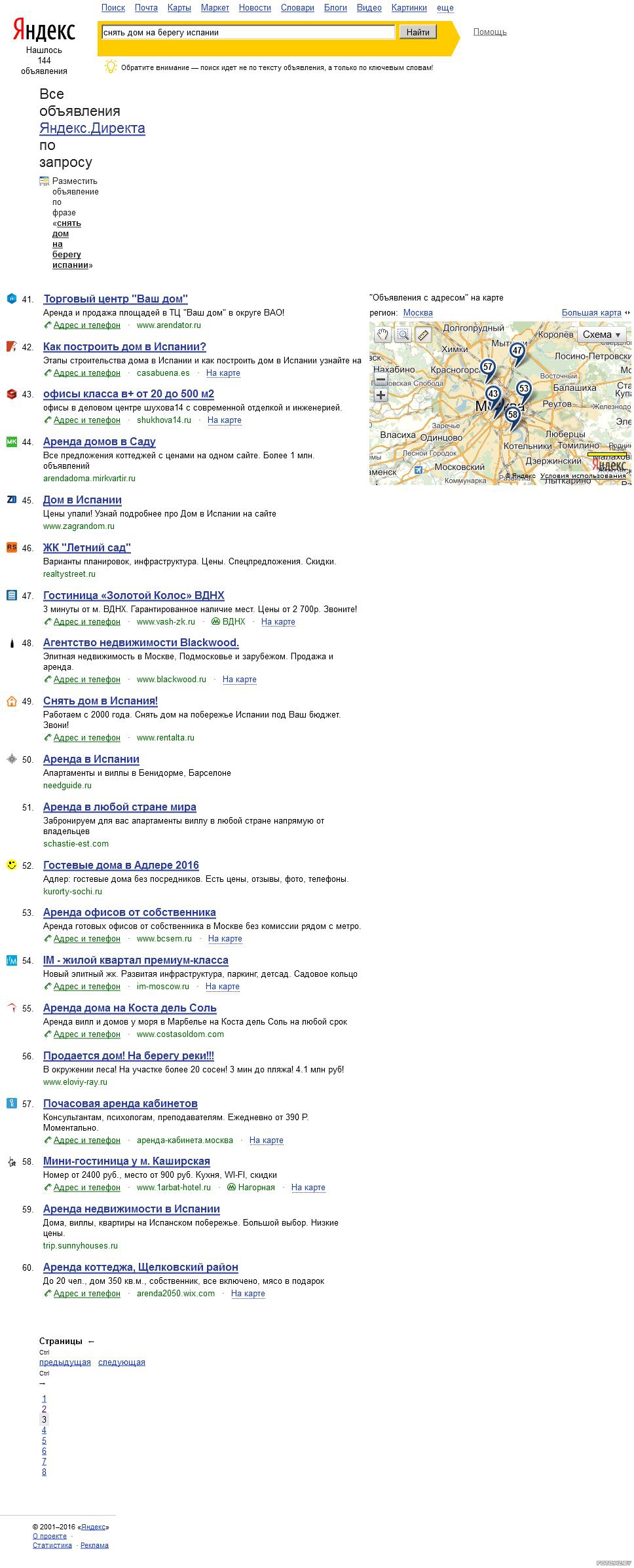Go to results page 1
This screenshot has width=634, height=1568.
coord(44,1399)
